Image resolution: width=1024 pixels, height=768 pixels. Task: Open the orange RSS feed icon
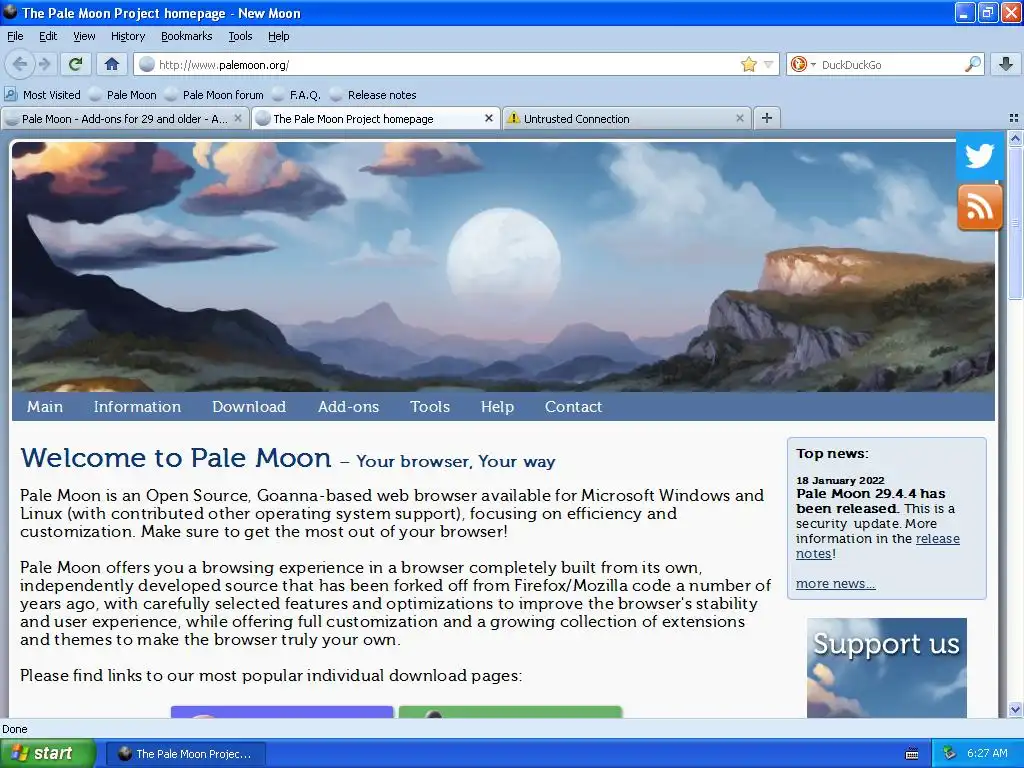pos(980,208)
